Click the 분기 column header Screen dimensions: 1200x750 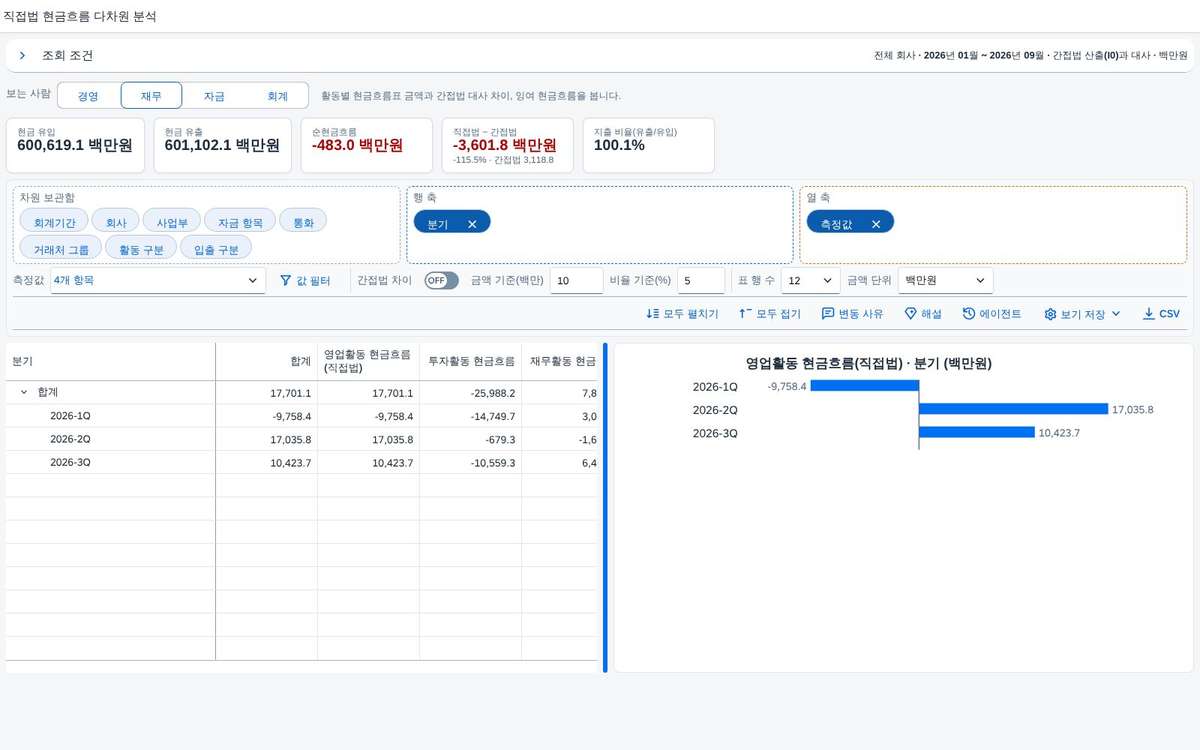point(111,361)
